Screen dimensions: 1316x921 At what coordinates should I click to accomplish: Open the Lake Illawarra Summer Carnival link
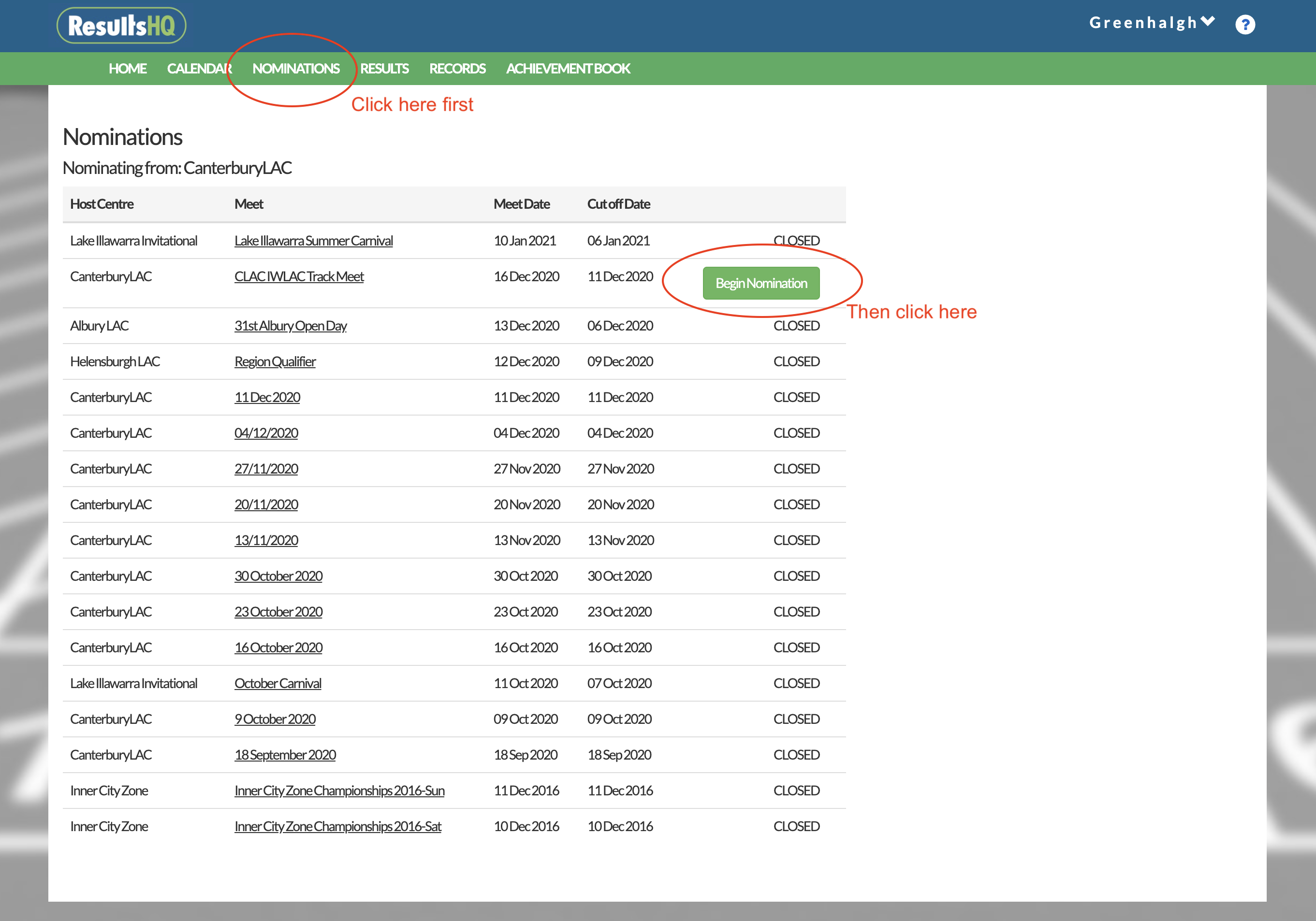pyautogui.click(x=313, y=241)
